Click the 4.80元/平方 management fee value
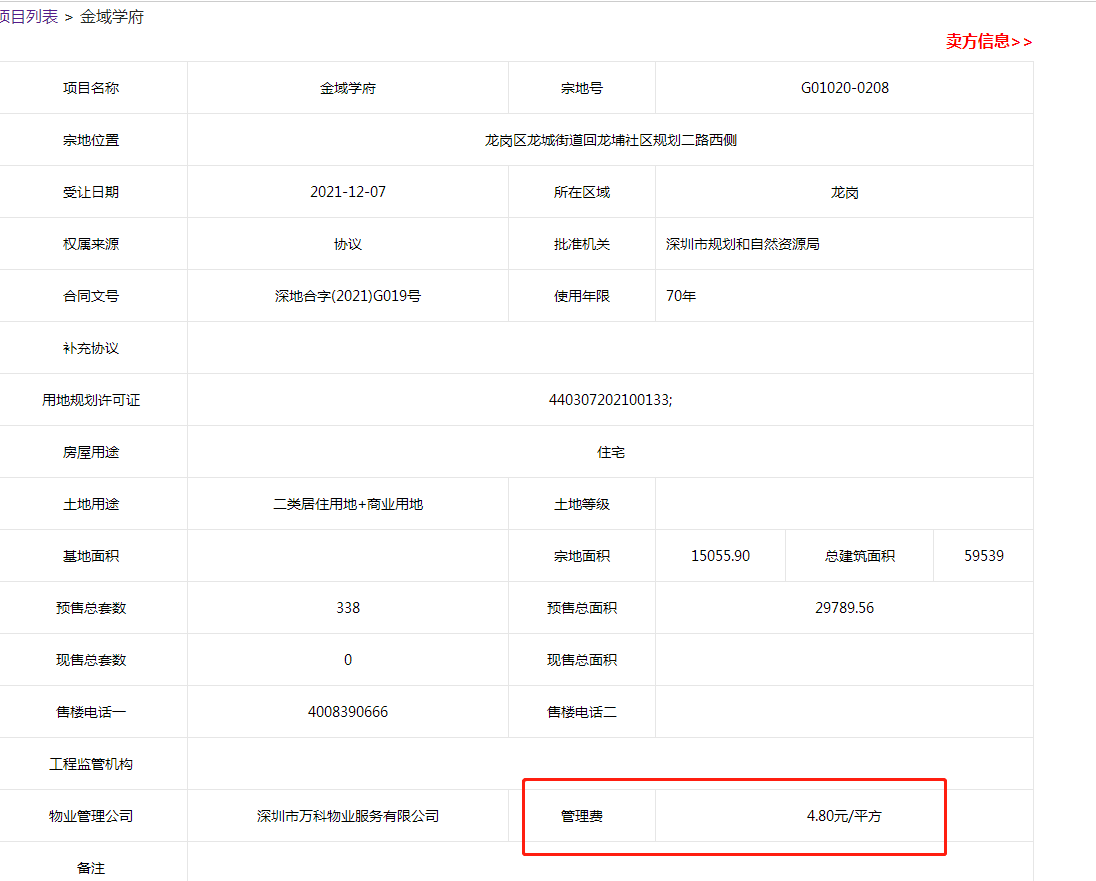 point(844,816)
